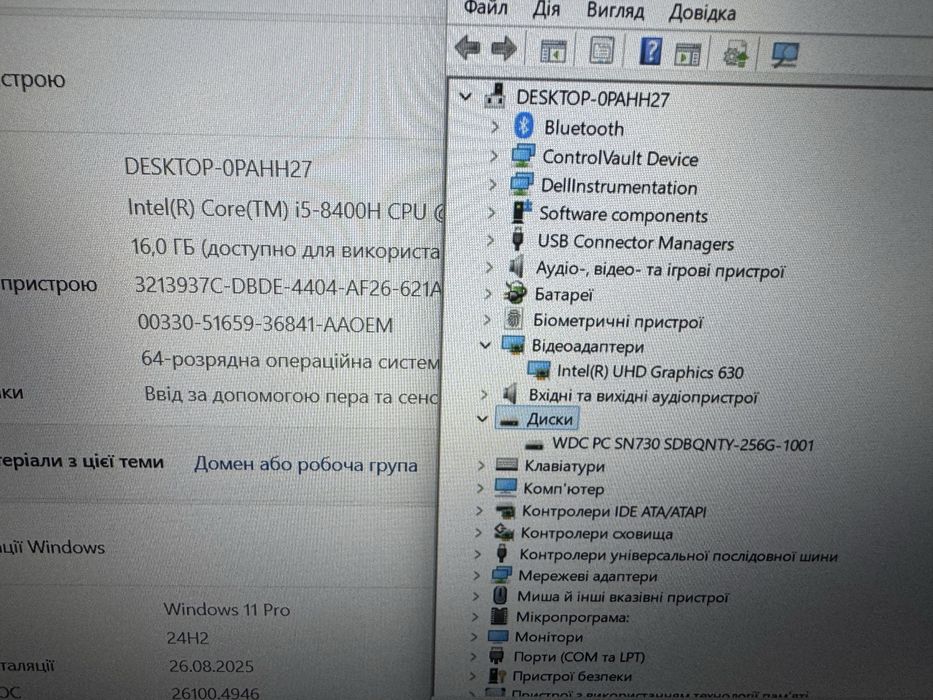
Task: Click the Миша й інші вказівні пристрої icon
Action: point(500,595)
